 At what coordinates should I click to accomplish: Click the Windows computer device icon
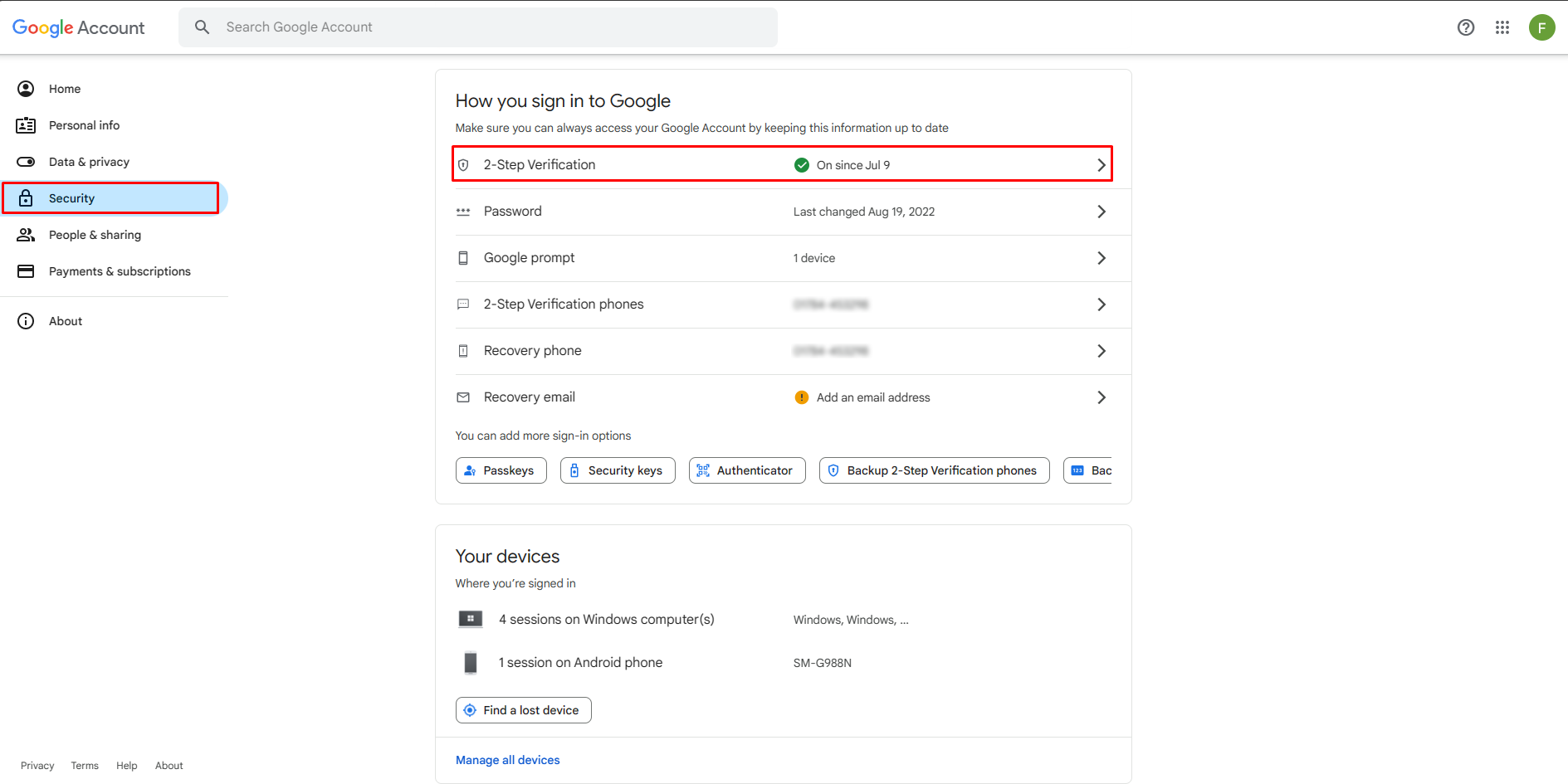coord(471,619)
